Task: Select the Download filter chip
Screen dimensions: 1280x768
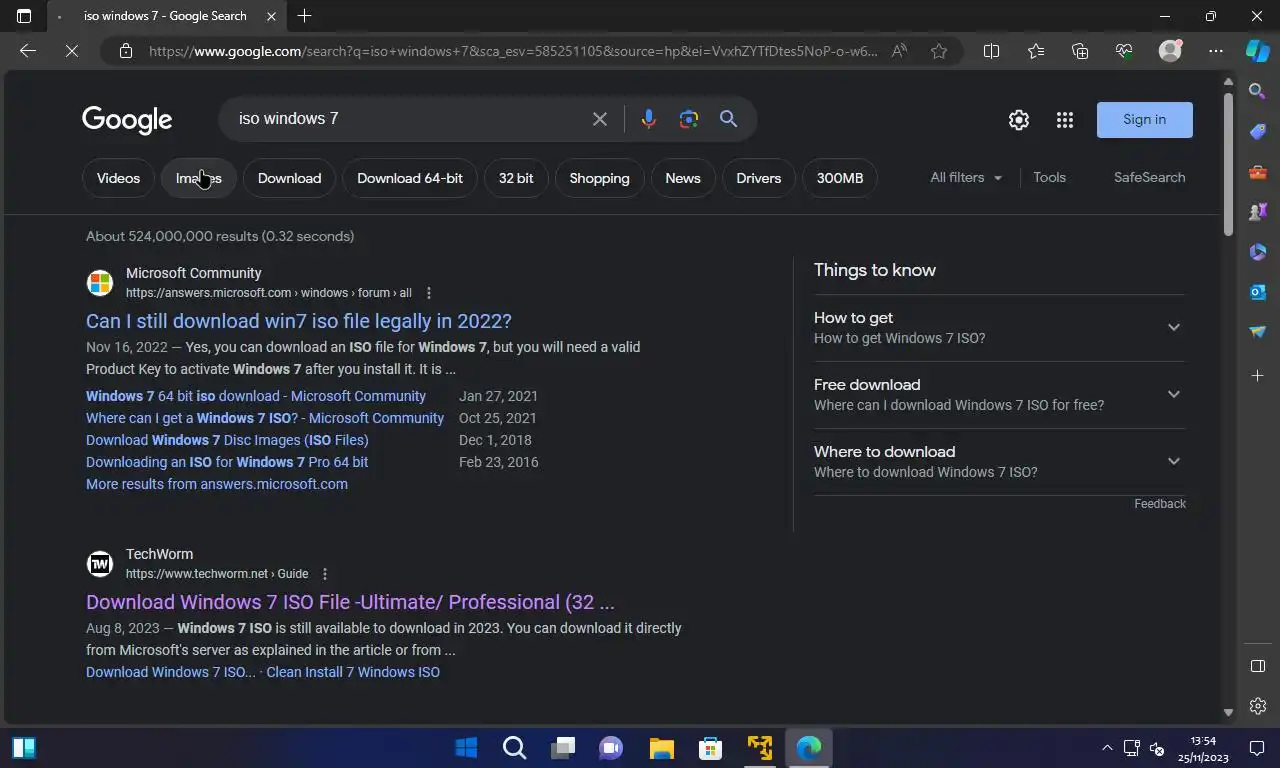Action: pos(289,178)
